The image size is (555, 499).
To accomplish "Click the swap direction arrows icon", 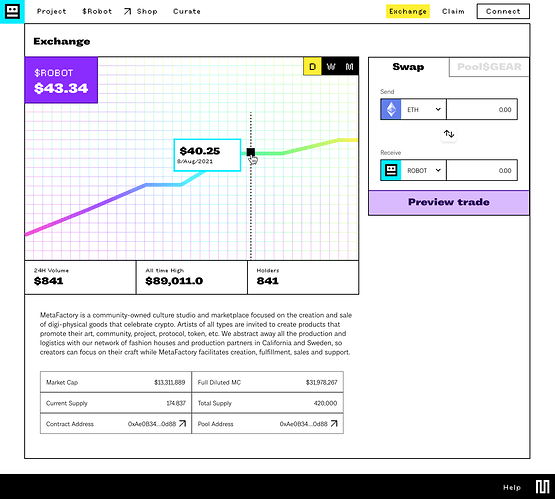I will click(x=449, y=134).
